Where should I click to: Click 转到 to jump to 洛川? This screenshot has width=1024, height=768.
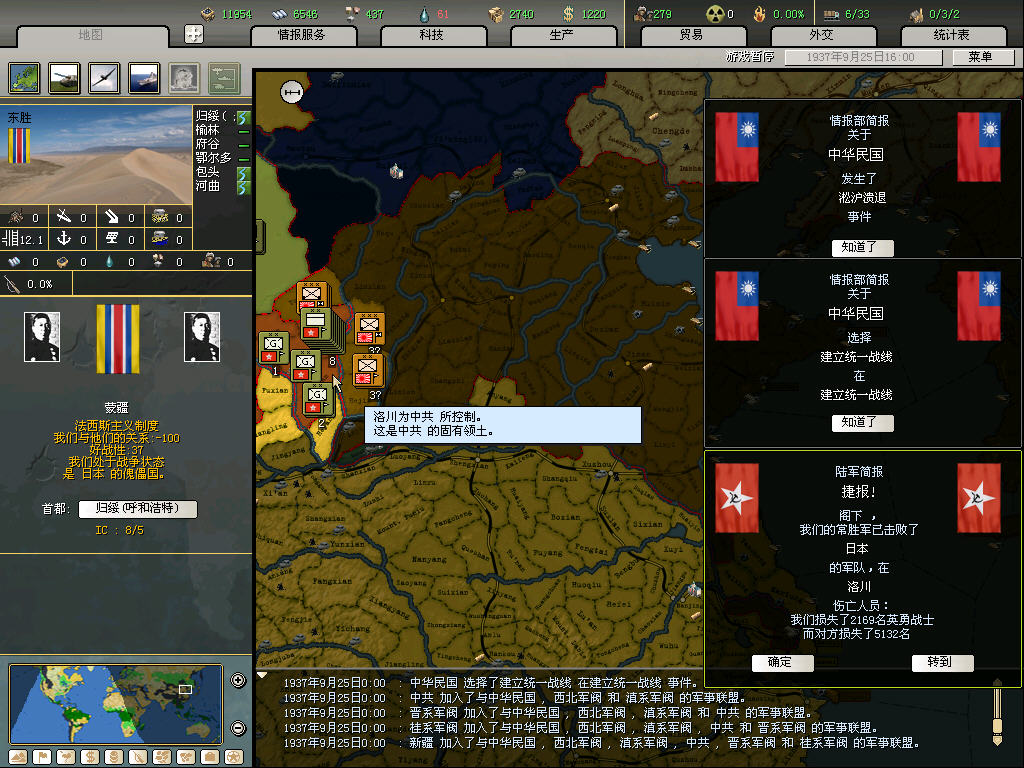click(x=942, y=663)
